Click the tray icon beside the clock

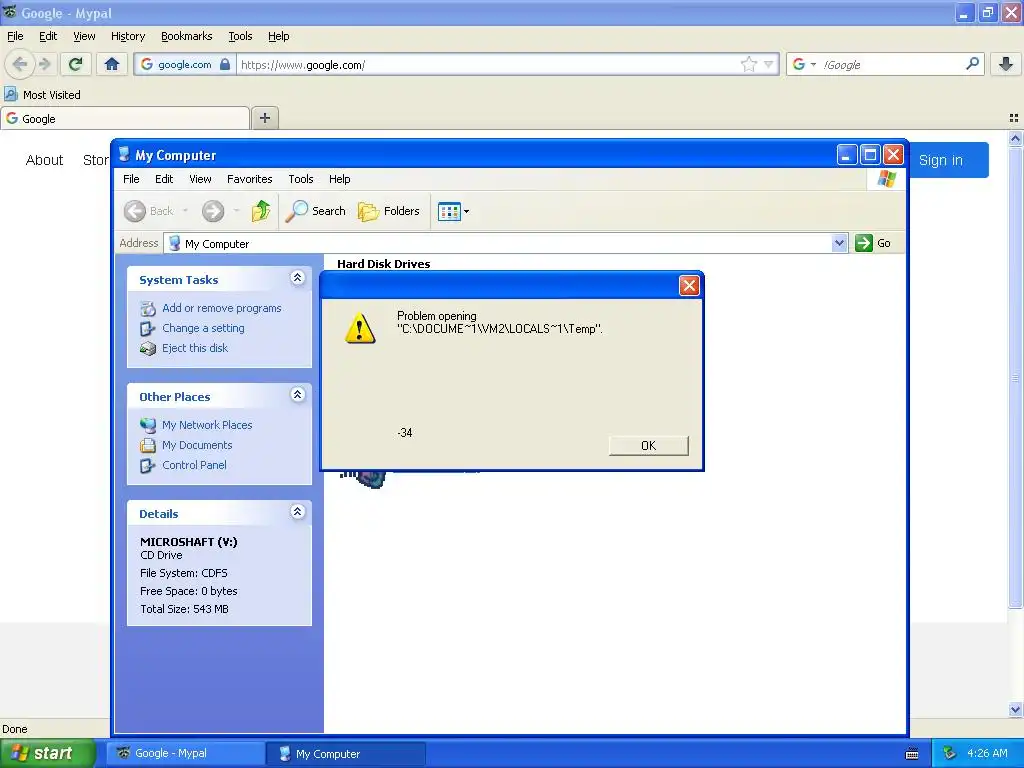point(949,754)
